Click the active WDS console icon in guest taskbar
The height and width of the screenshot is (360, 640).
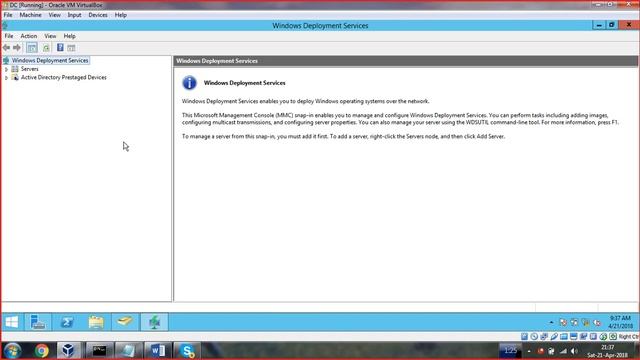pos(154,322)
